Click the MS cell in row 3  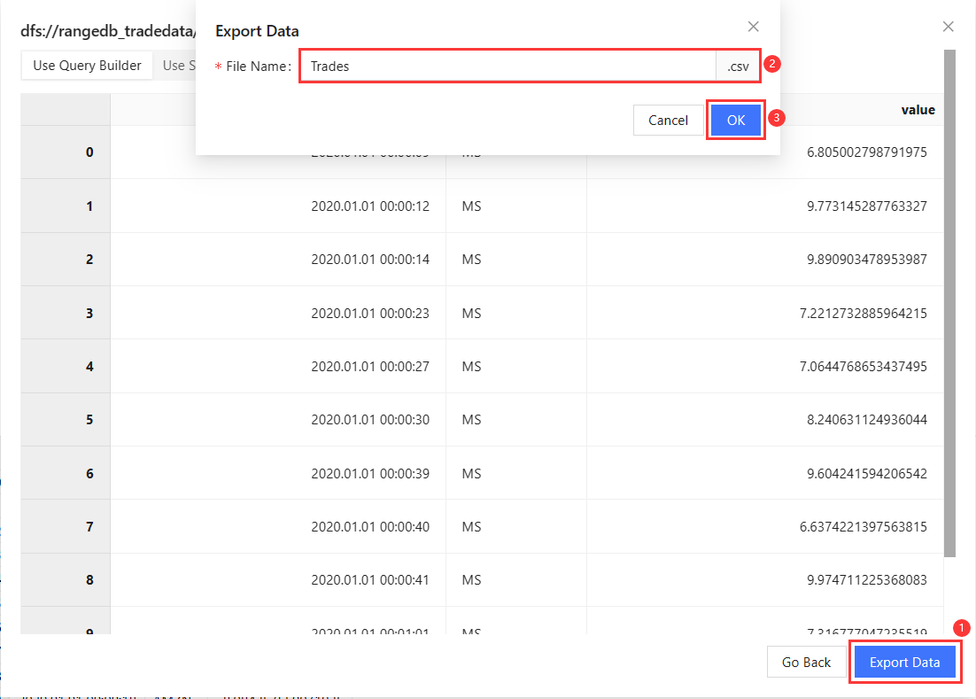point(471,313)
